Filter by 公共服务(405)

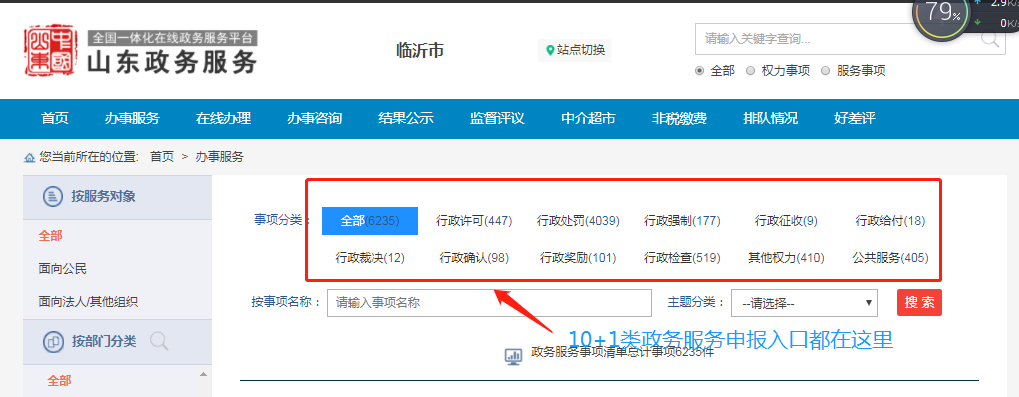pos(890,258)
